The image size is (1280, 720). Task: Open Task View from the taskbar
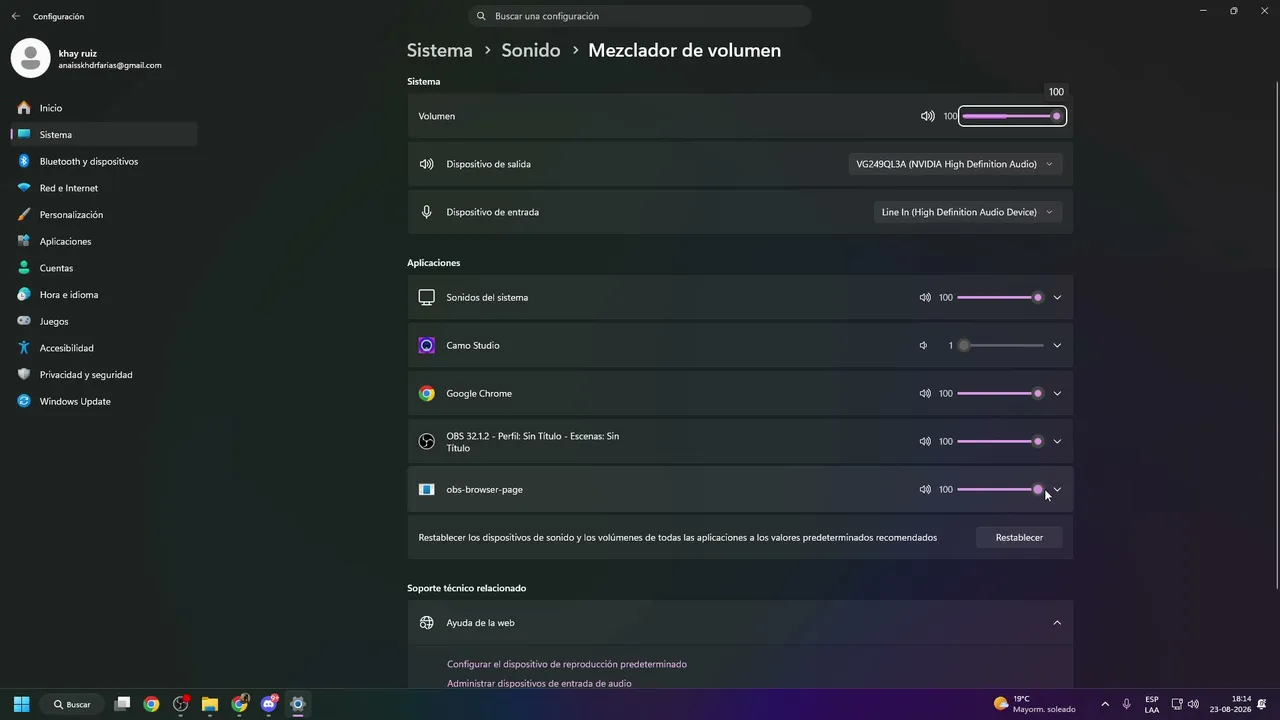(x=122, y=704)
